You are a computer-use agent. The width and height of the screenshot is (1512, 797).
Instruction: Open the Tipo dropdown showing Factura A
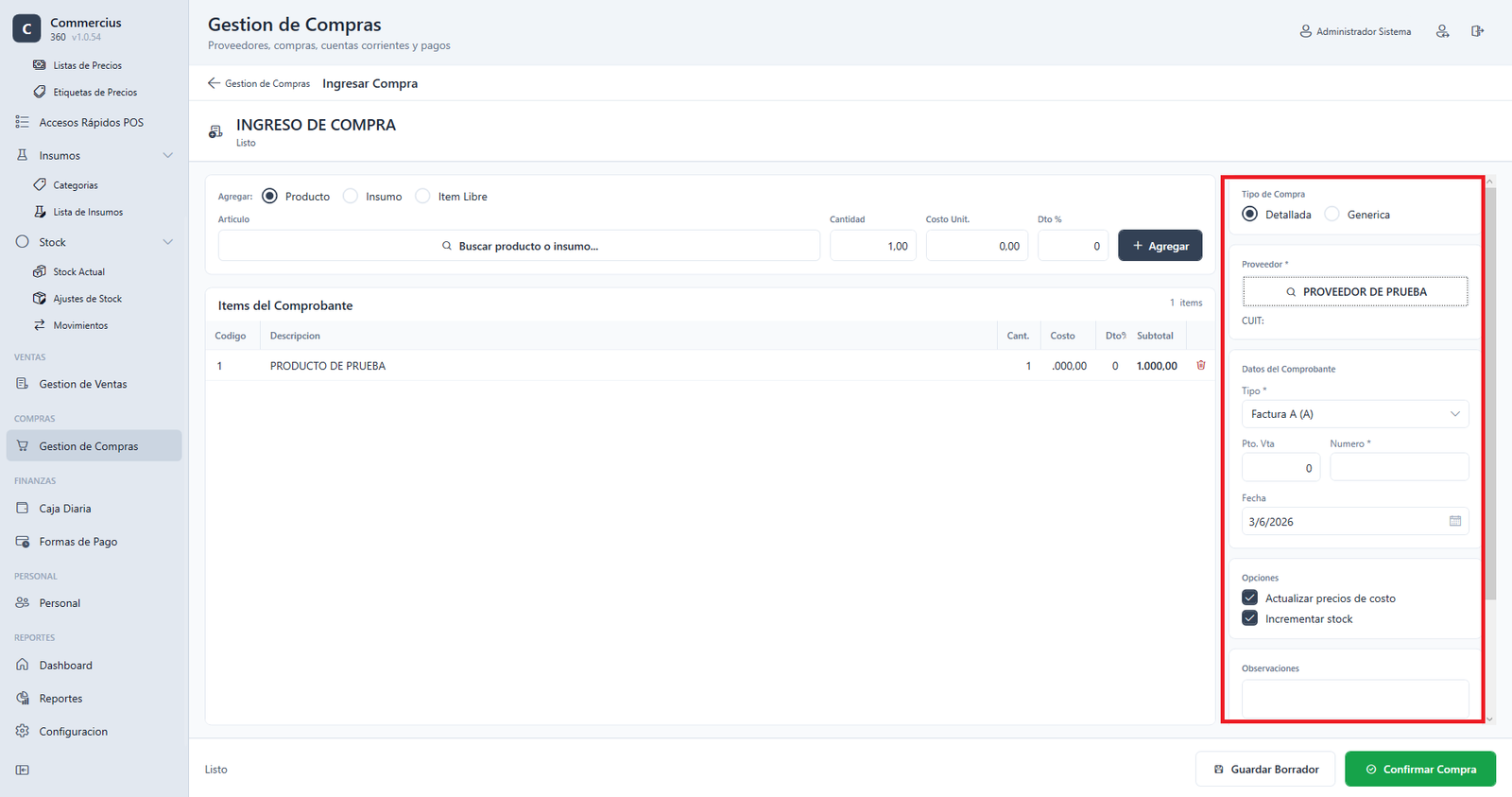click(1355, 414)
